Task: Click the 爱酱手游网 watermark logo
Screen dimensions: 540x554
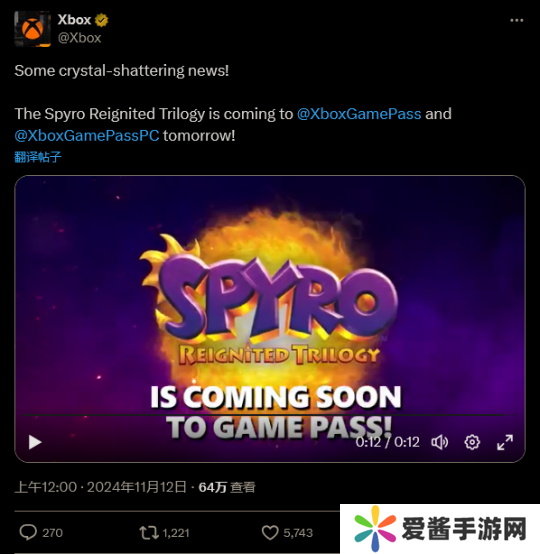Action: click(x=440, y=529)
